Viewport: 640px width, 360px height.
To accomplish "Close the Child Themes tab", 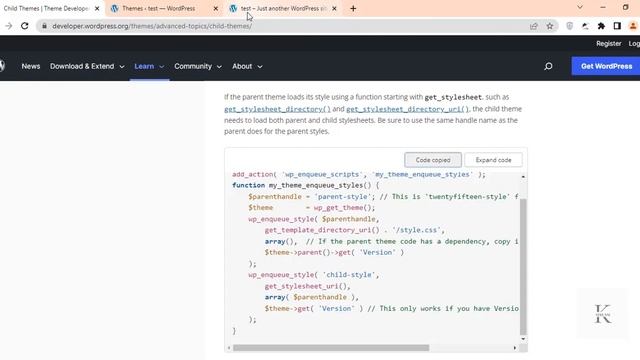I will [x=97, y=9].
